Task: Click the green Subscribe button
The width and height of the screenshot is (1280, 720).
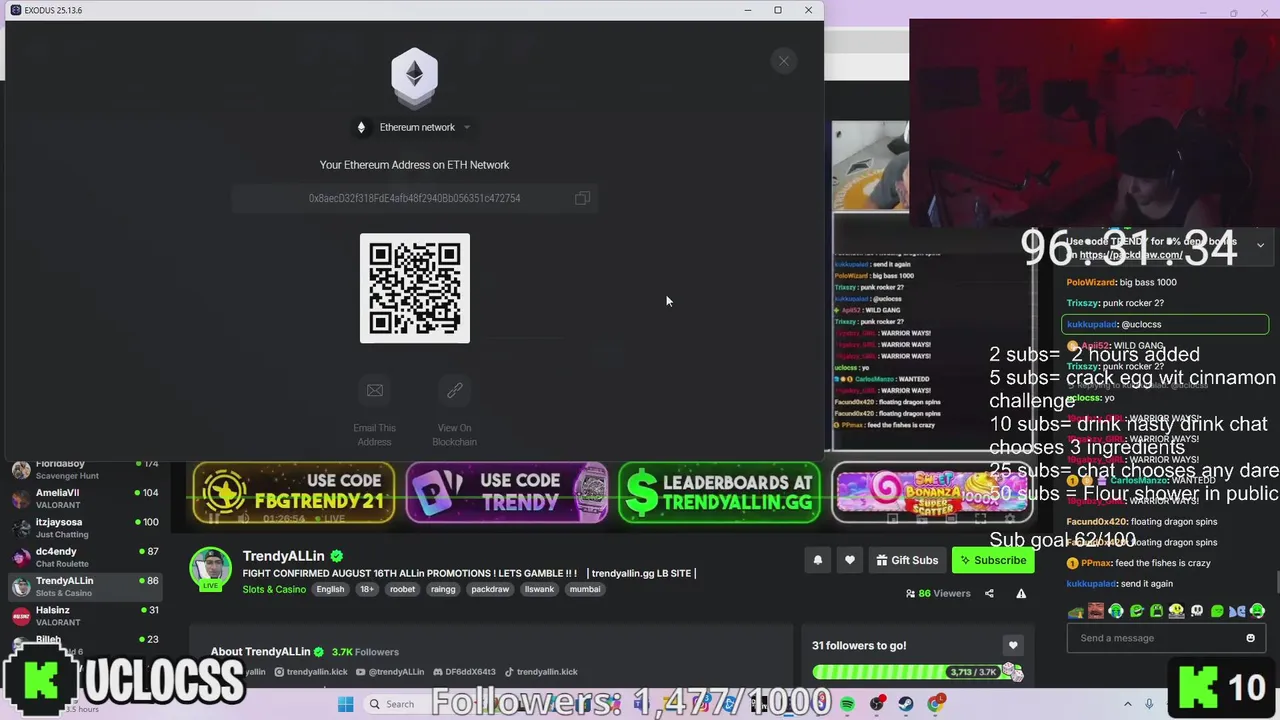Action: (993, 561)
